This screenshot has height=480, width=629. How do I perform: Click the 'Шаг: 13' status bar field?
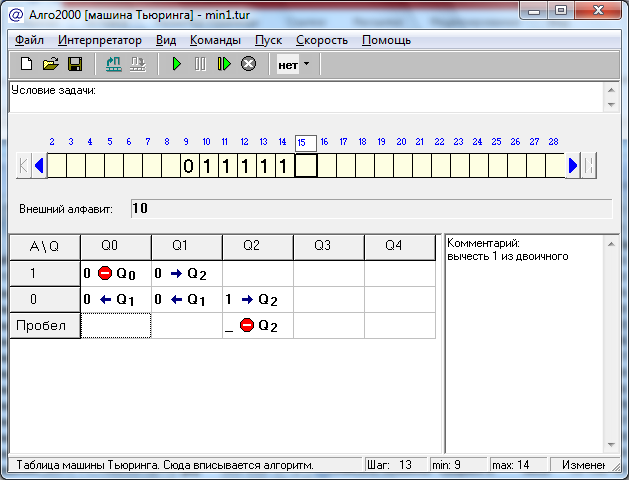click(x=395, y=465)
